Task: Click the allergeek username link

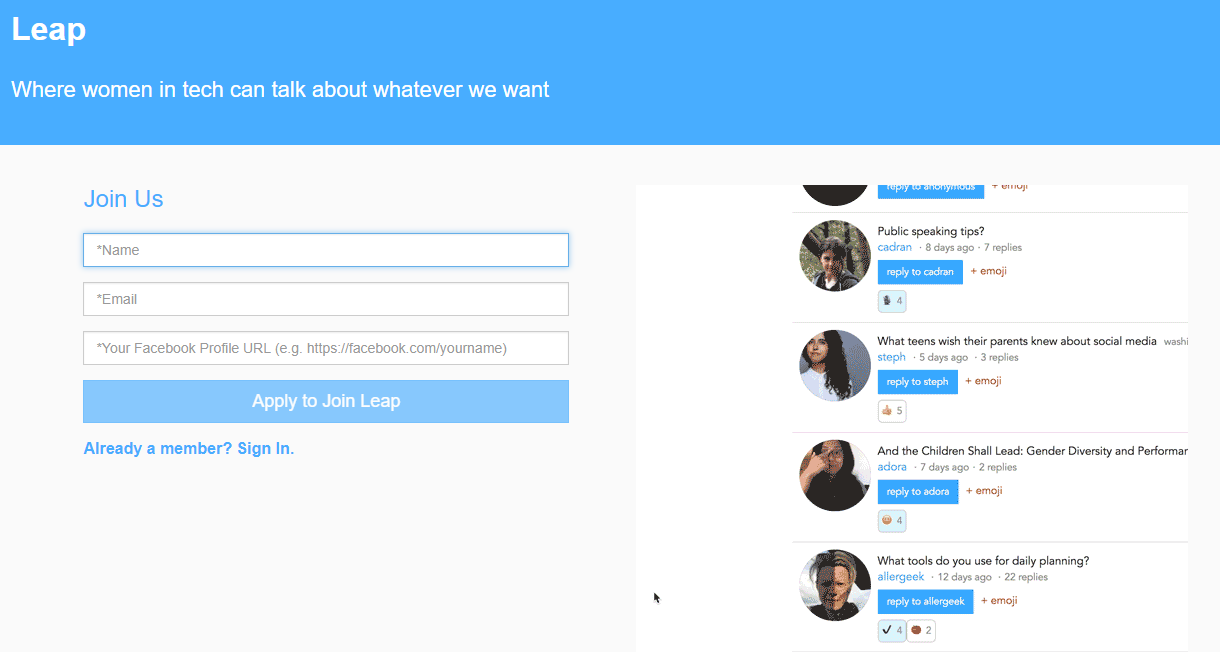Action: tap(901, 577)
